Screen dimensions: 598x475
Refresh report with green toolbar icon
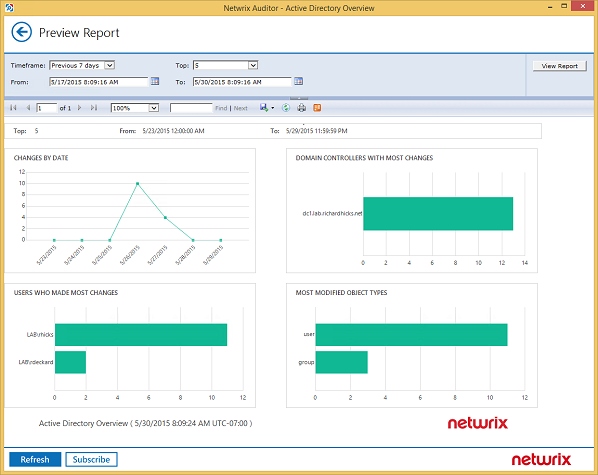[x=286, y=108]
